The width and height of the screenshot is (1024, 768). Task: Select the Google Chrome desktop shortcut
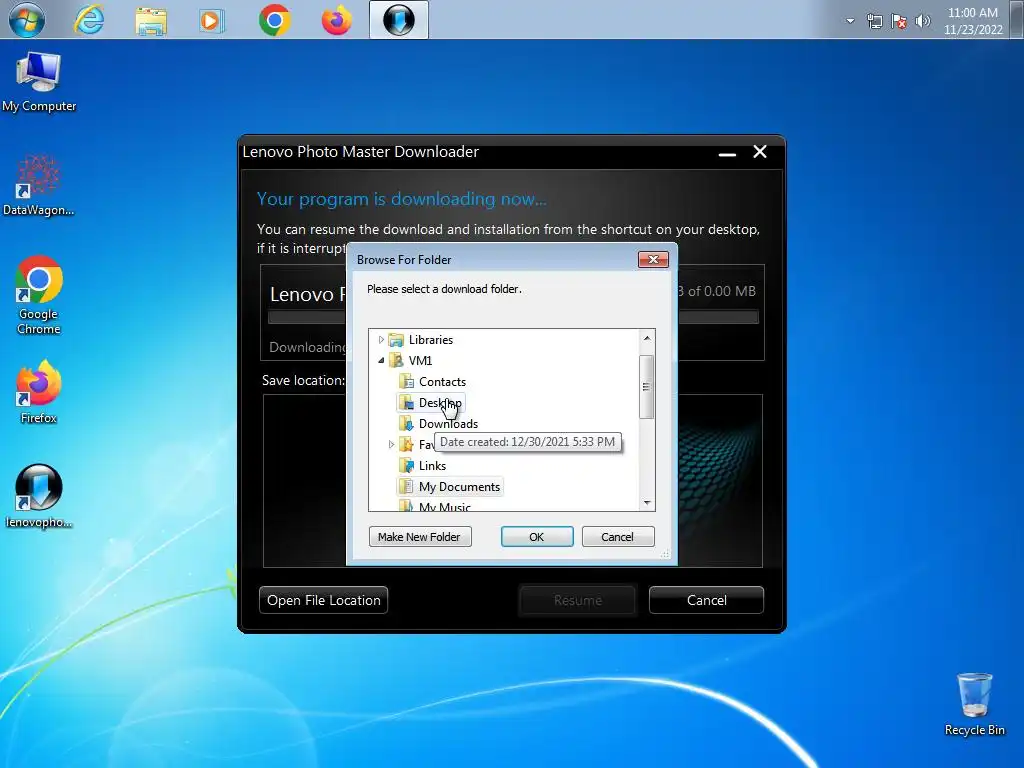pos(39,295)
